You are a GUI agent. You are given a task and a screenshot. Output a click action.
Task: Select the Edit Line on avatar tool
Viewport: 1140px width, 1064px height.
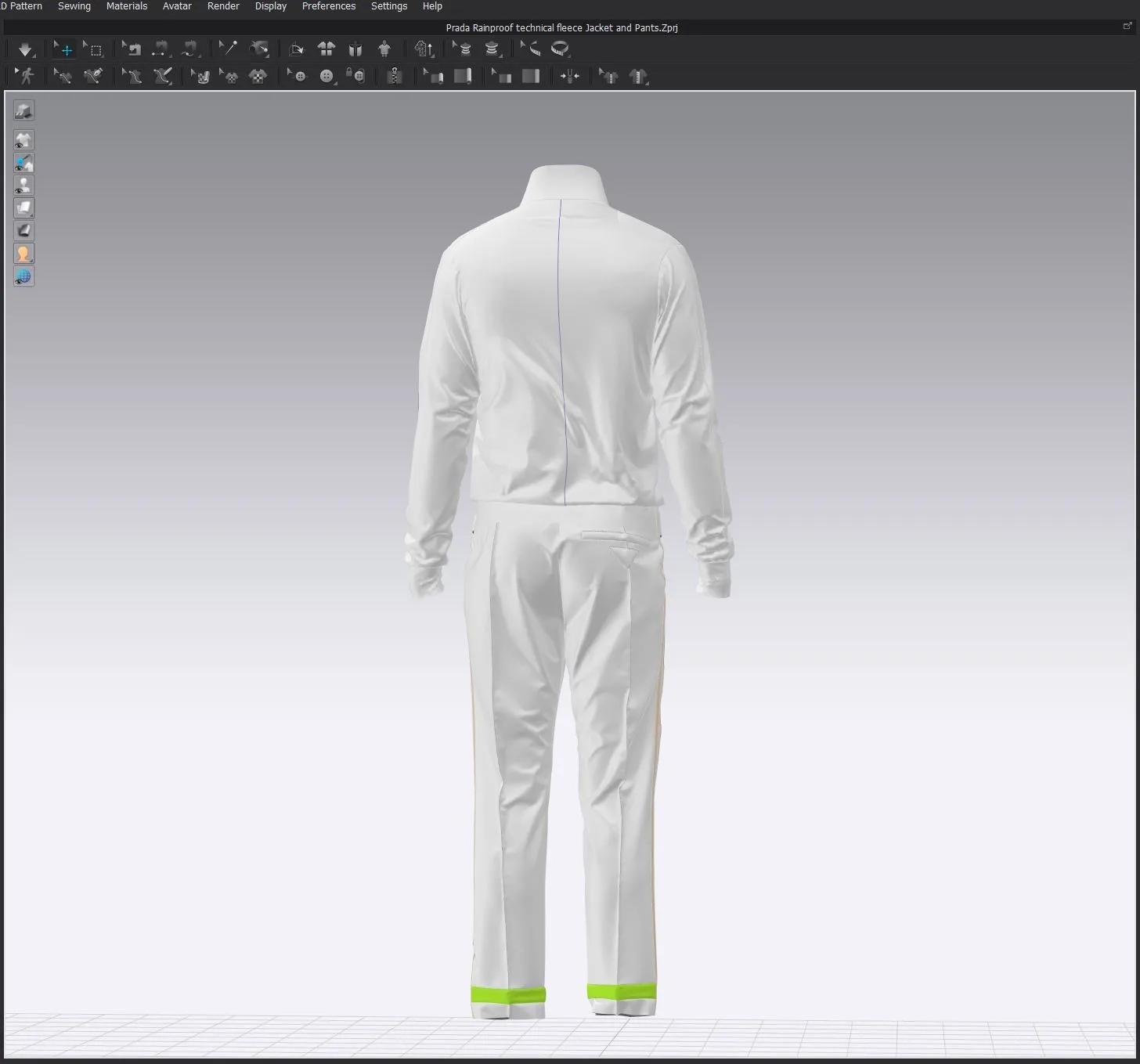[x=132, y=76]
